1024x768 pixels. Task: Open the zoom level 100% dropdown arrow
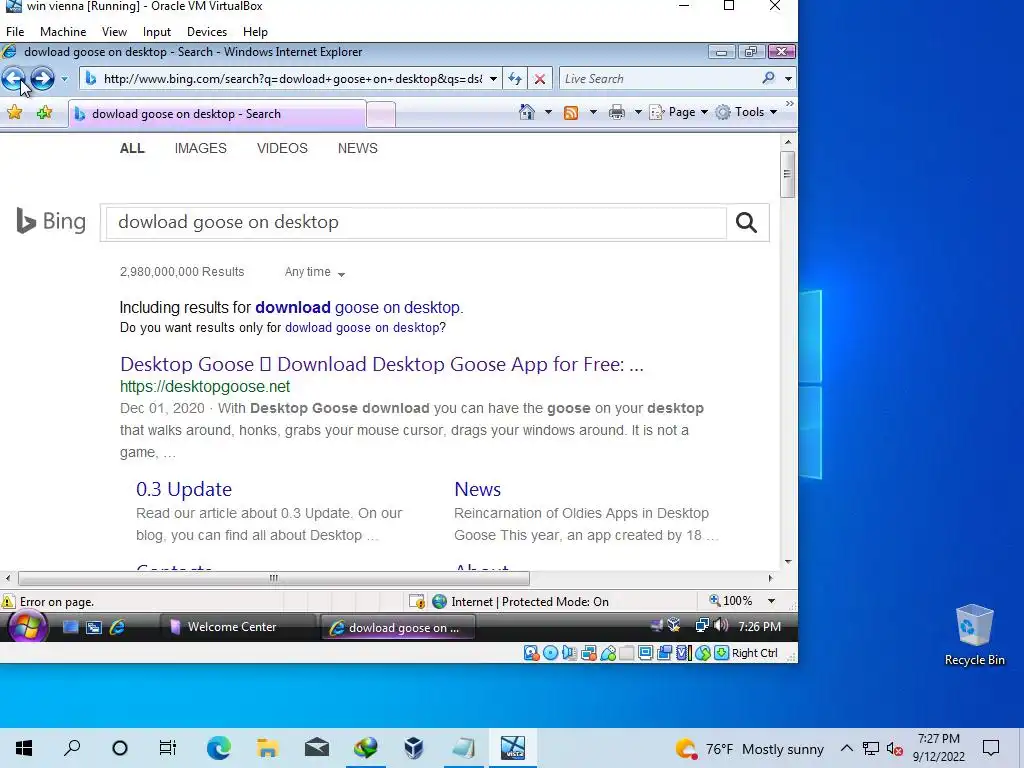[x=771, y=601]
